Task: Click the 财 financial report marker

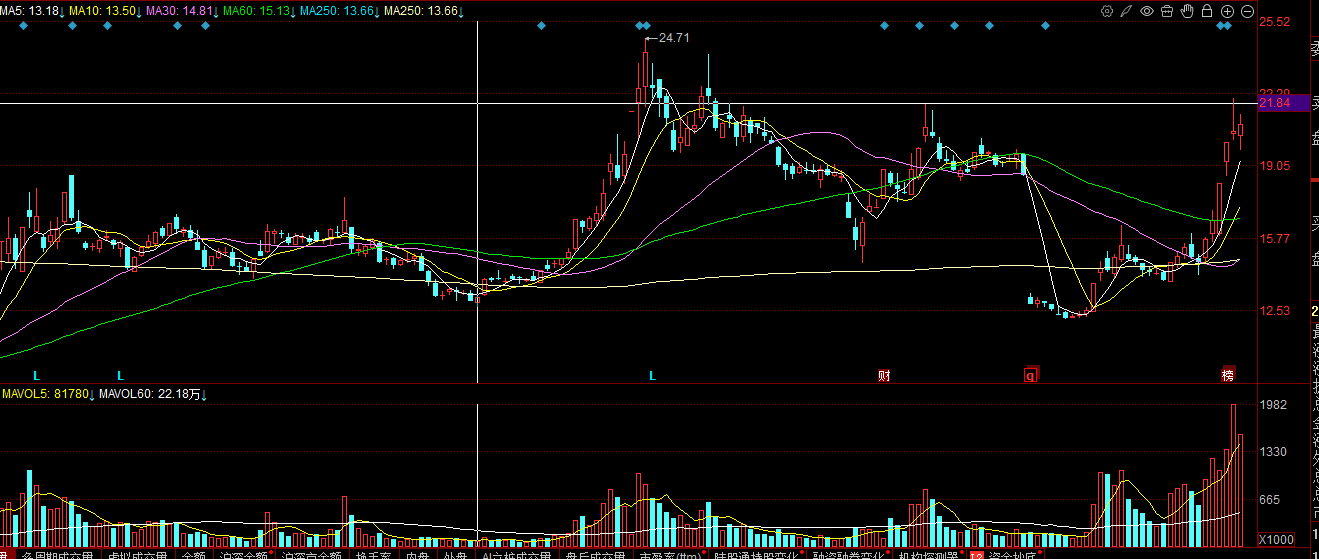Action: click(x=884, y=375)
